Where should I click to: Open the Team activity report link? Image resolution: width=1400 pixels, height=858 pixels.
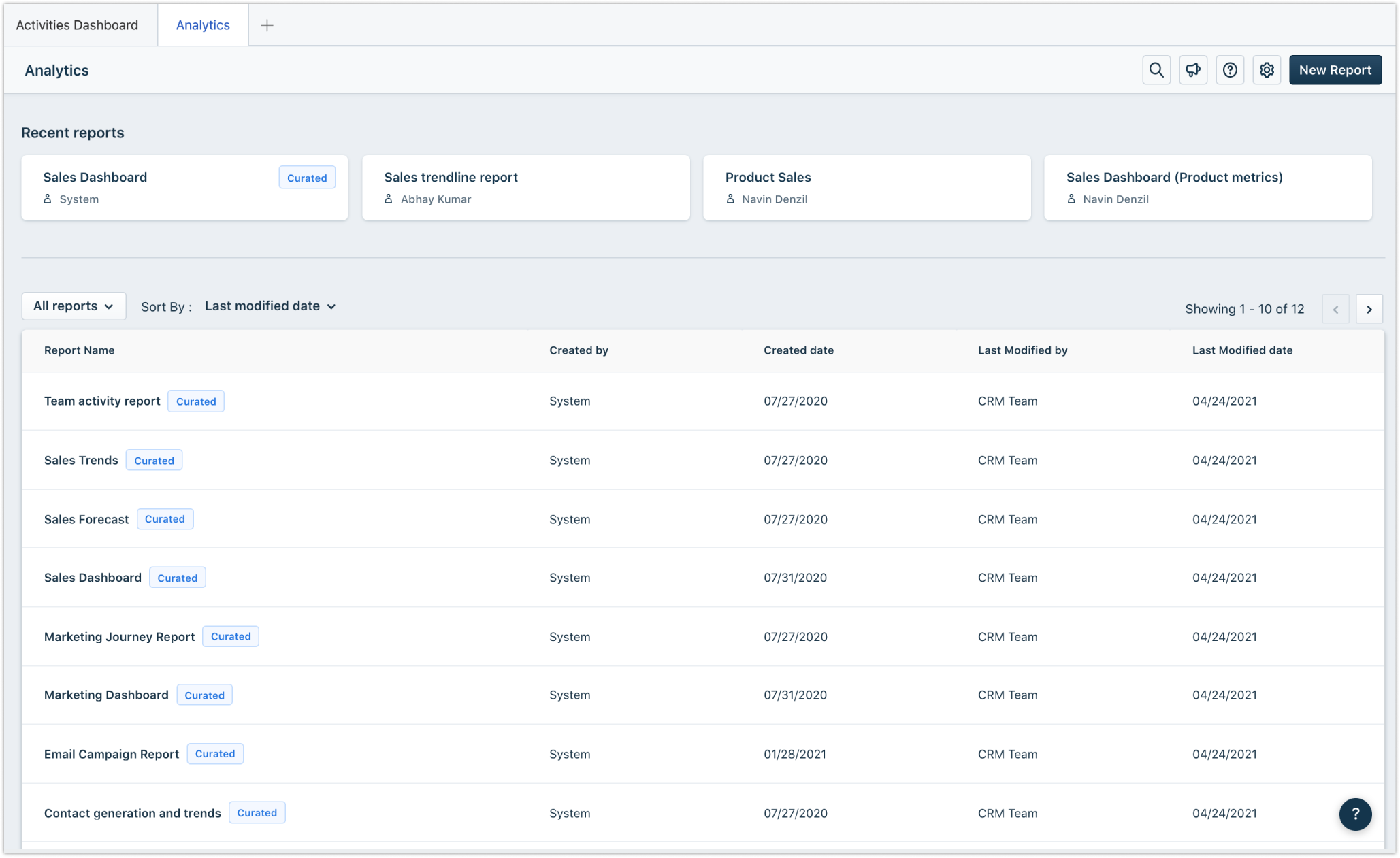point(102,401)
